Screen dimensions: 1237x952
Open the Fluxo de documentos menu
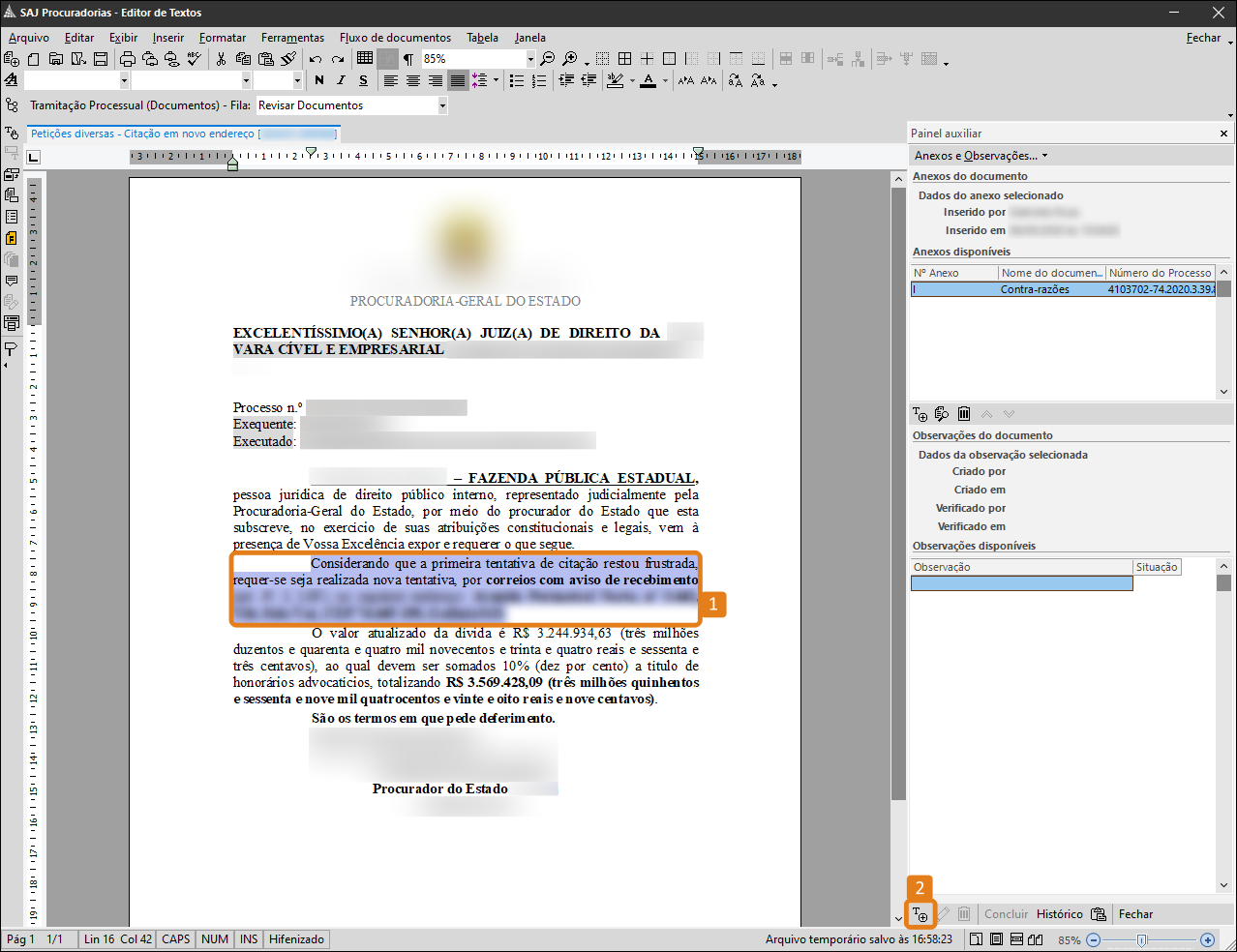click(395, 38)
